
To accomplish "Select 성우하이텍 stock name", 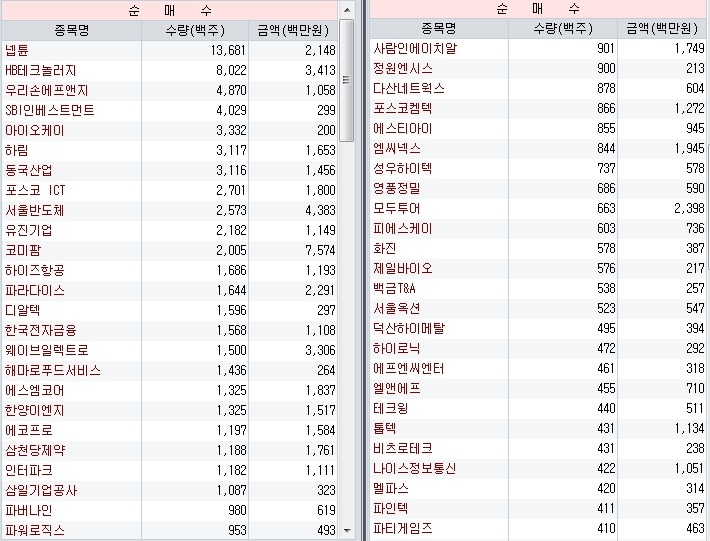I will (403, 168).
